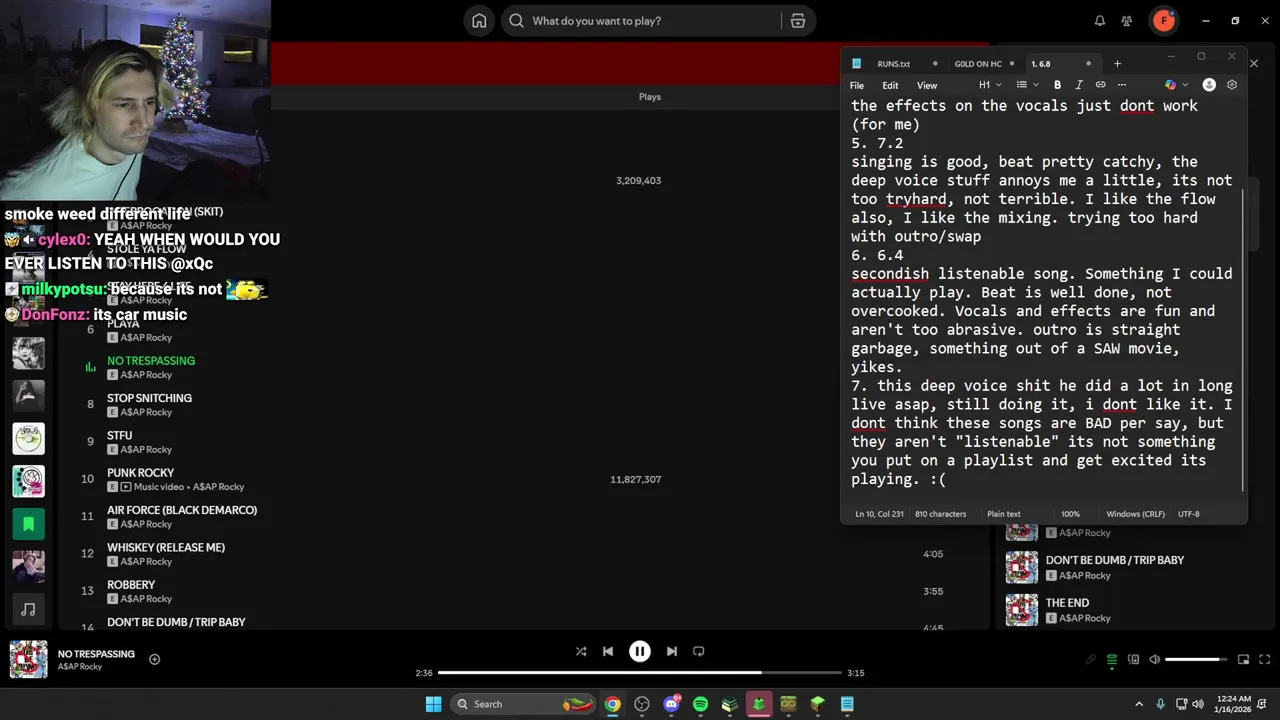Play WHISKEY (RELEASE ME) track
The image size is (1280, 720).
click(x=166, y=548)
